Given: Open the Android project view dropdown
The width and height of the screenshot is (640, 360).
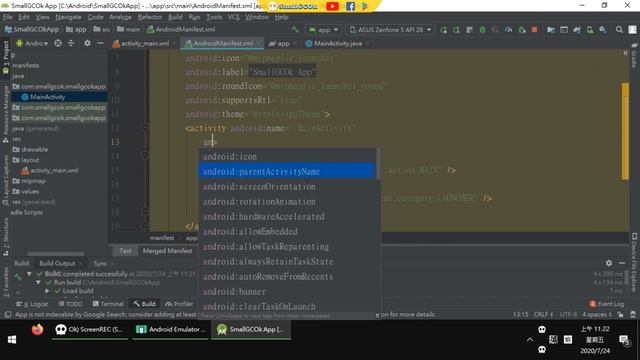Looking at the screenshot, I should tap(32, 43).
